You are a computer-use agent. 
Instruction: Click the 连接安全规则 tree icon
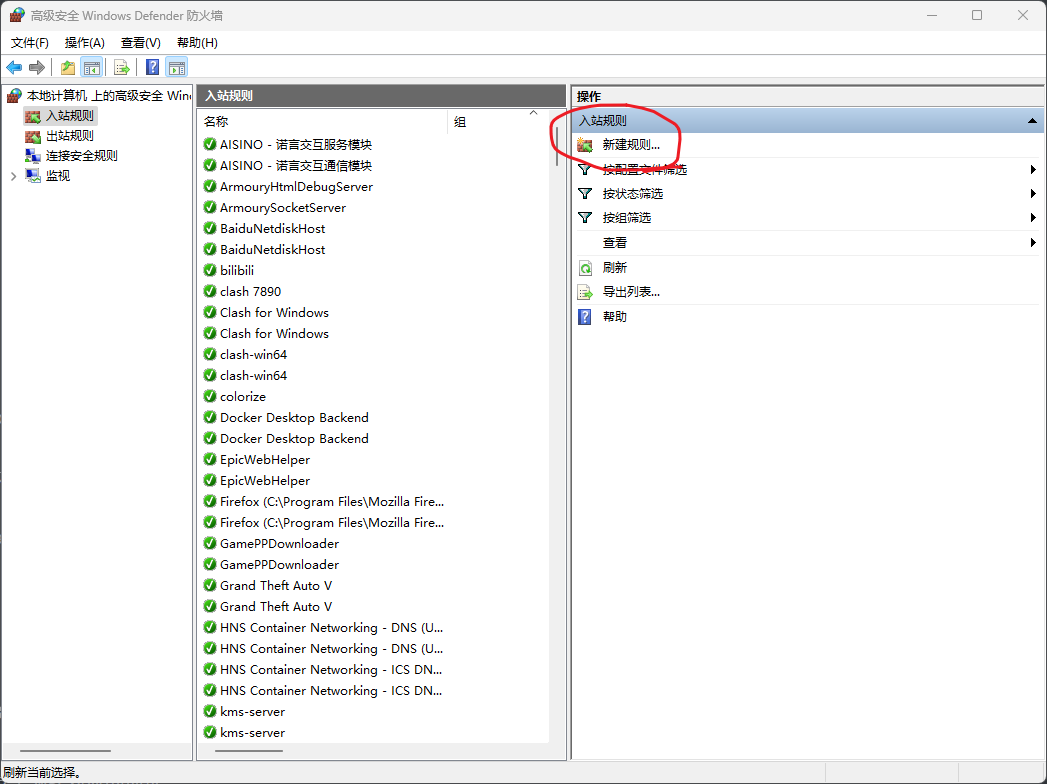click(x=33, y=156)
